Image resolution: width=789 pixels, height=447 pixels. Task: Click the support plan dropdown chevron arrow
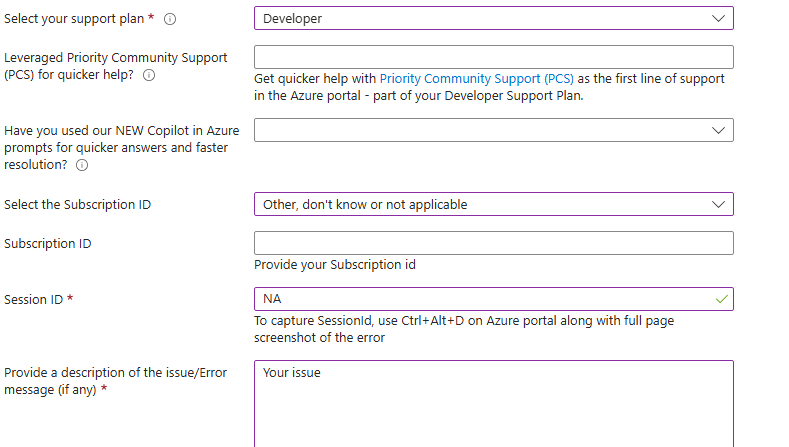[x=718, y=19]
